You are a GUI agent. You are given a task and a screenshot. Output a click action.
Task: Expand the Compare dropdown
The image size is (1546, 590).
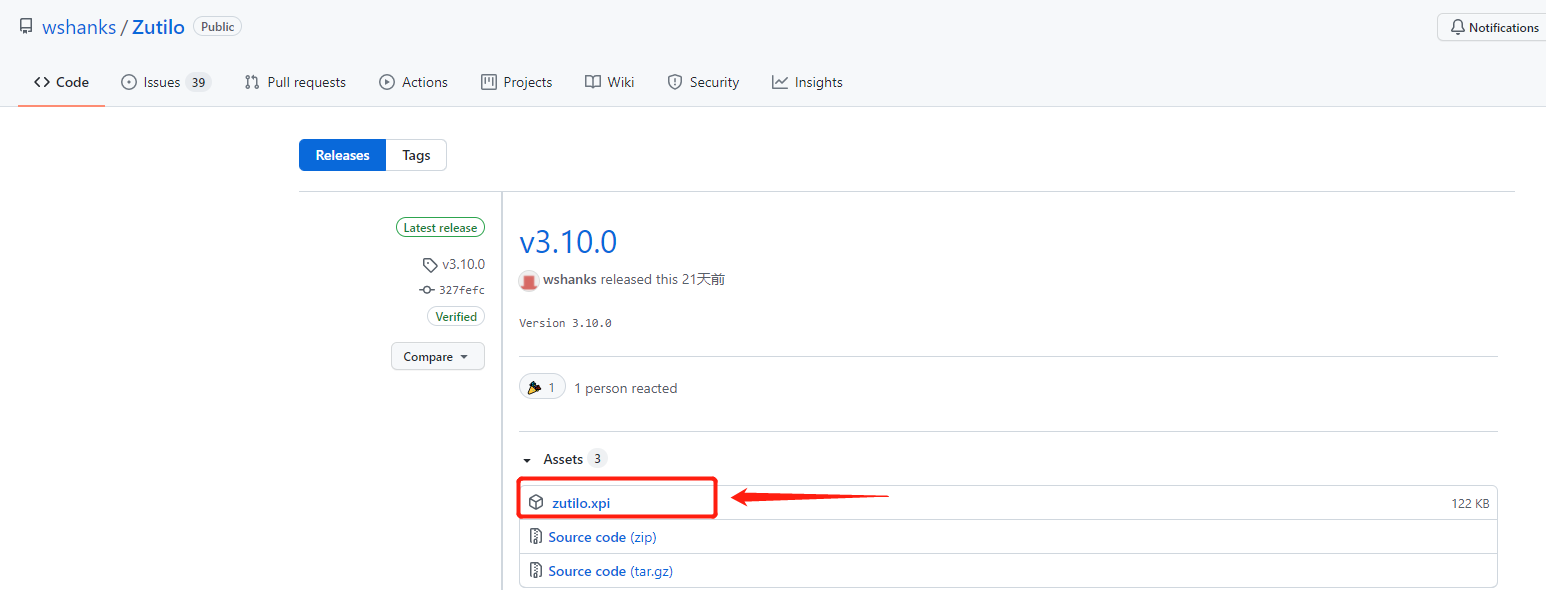point(437,357)
